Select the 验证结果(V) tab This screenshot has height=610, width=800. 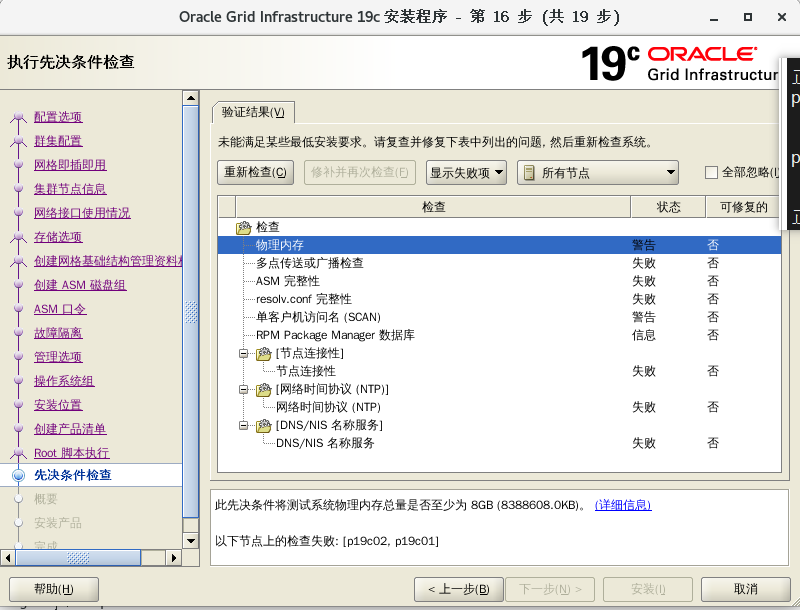(253, 112)
